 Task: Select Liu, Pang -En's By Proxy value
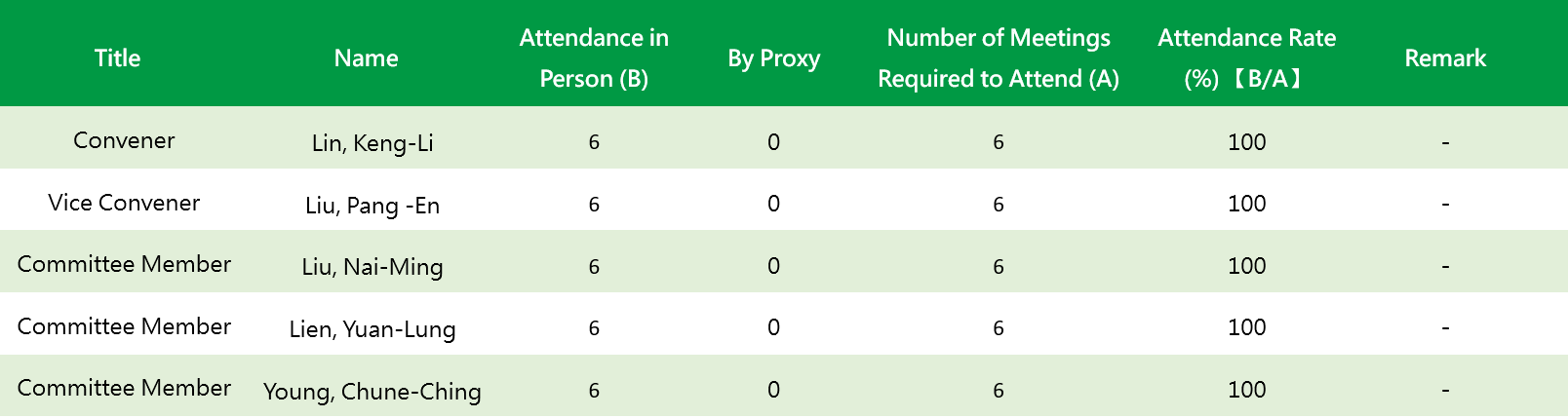coord(773,204)
